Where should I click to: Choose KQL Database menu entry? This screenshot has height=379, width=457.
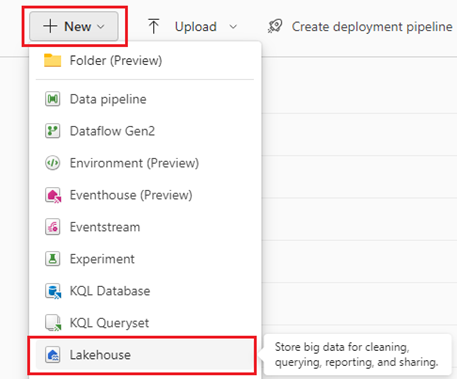(145, 291)
